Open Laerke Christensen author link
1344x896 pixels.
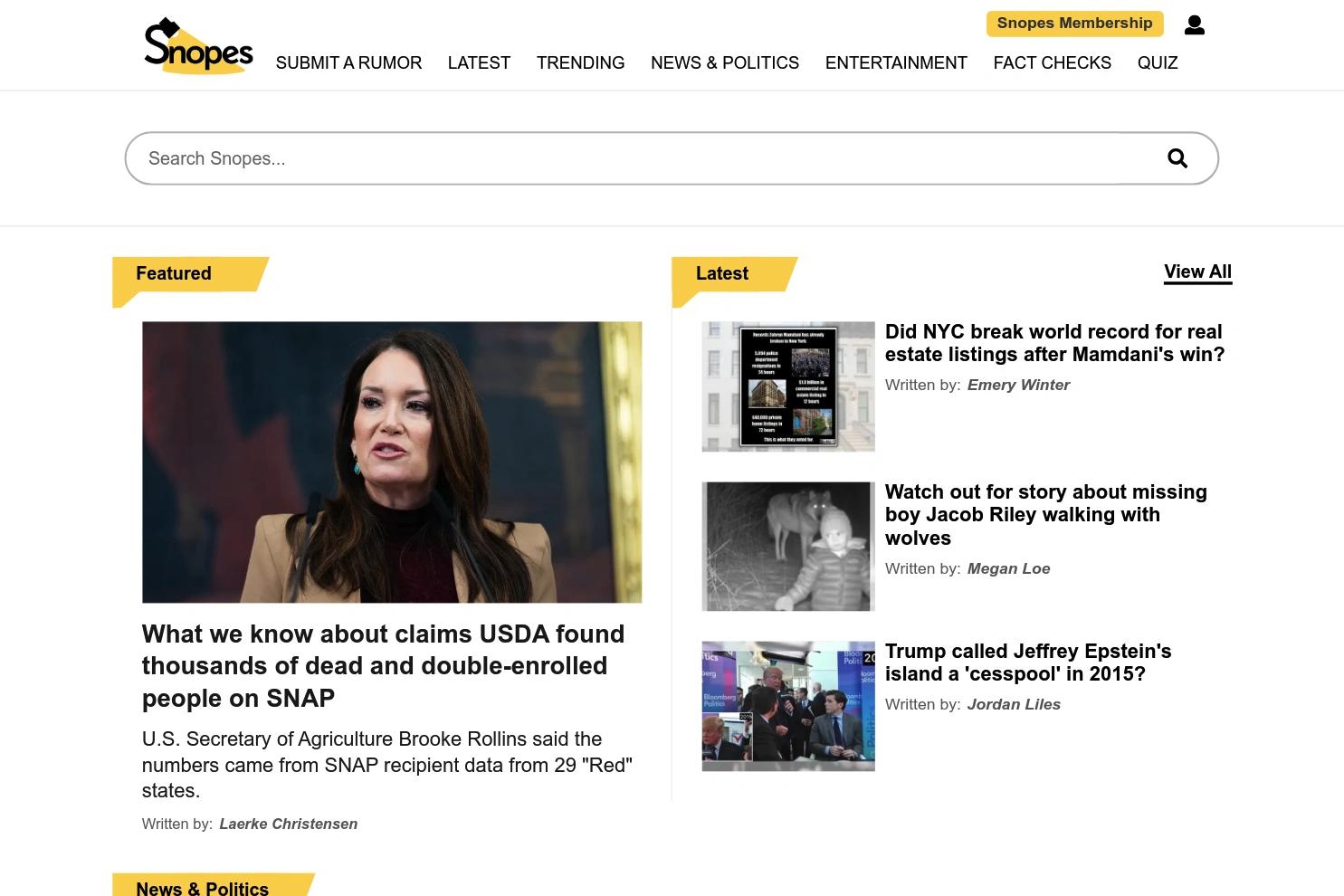pyautogui.click(x=288, y=824)
